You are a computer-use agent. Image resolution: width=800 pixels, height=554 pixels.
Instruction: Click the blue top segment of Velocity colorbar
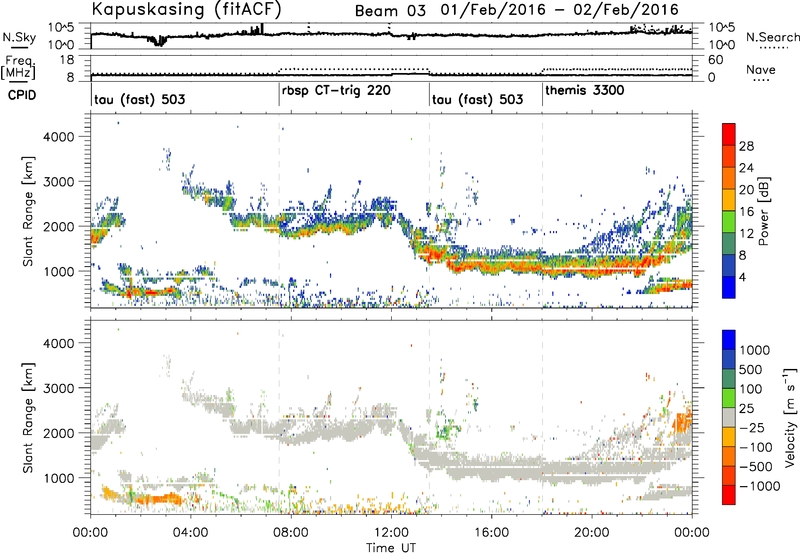pos(729,340)
